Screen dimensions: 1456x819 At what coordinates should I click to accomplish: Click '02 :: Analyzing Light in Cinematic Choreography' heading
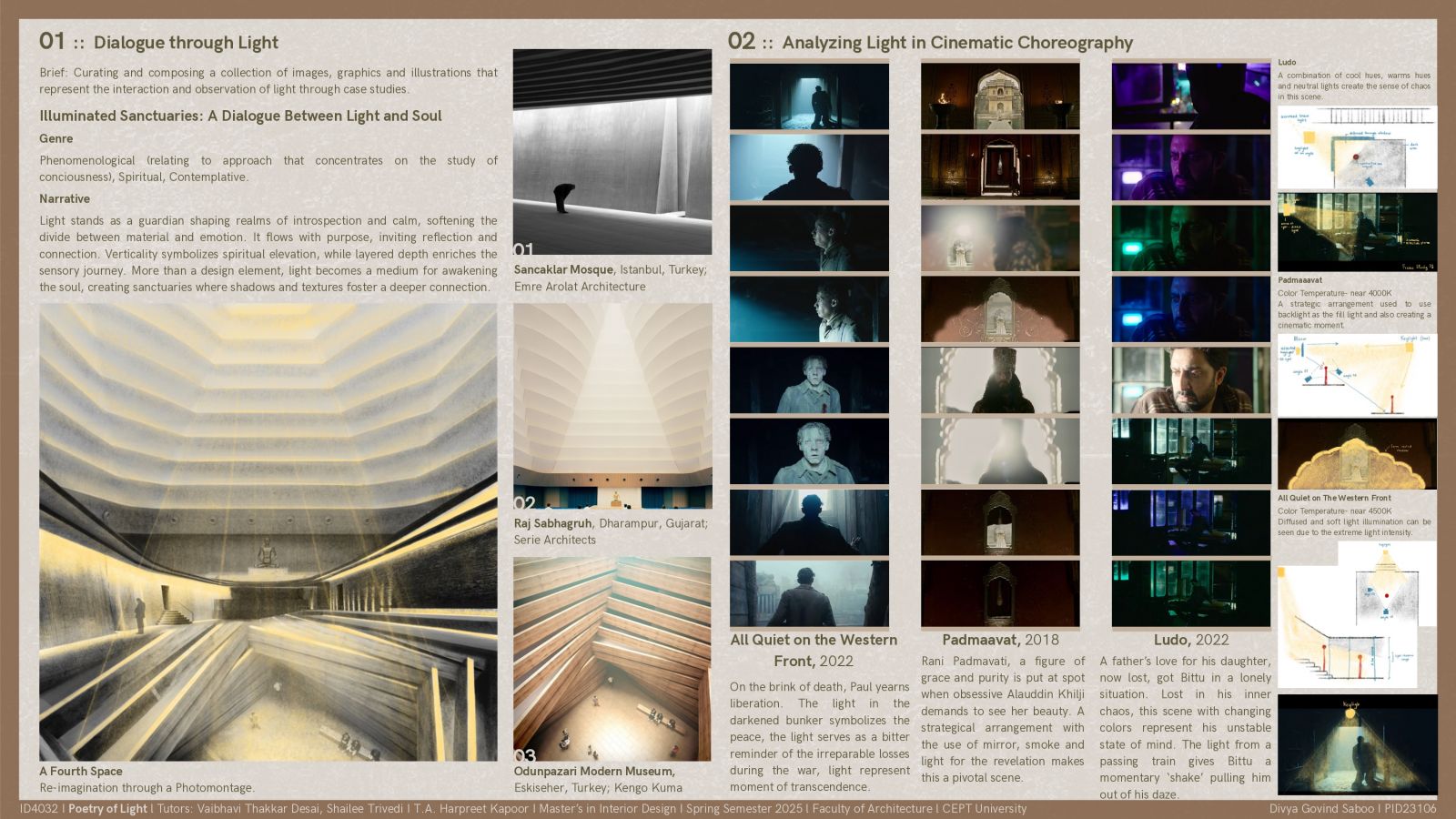click(930, 42)
